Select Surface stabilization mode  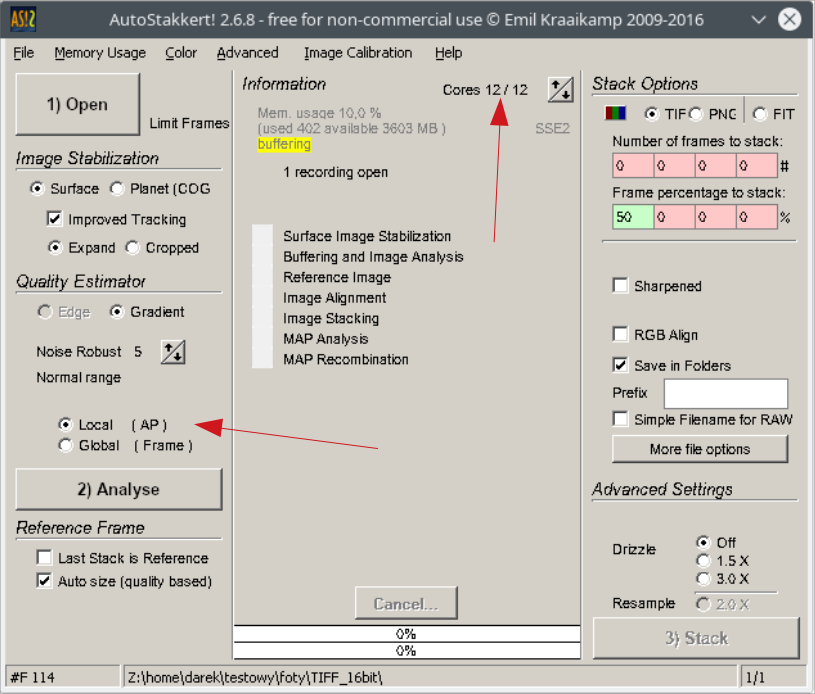[64, 189]
